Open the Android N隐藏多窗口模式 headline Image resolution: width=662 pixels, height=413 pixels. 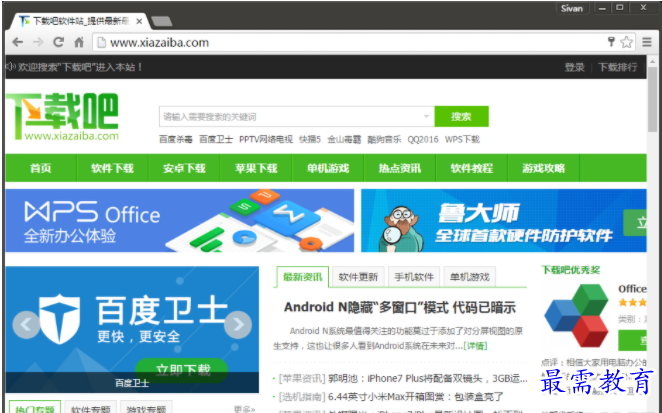coord(400,307)
